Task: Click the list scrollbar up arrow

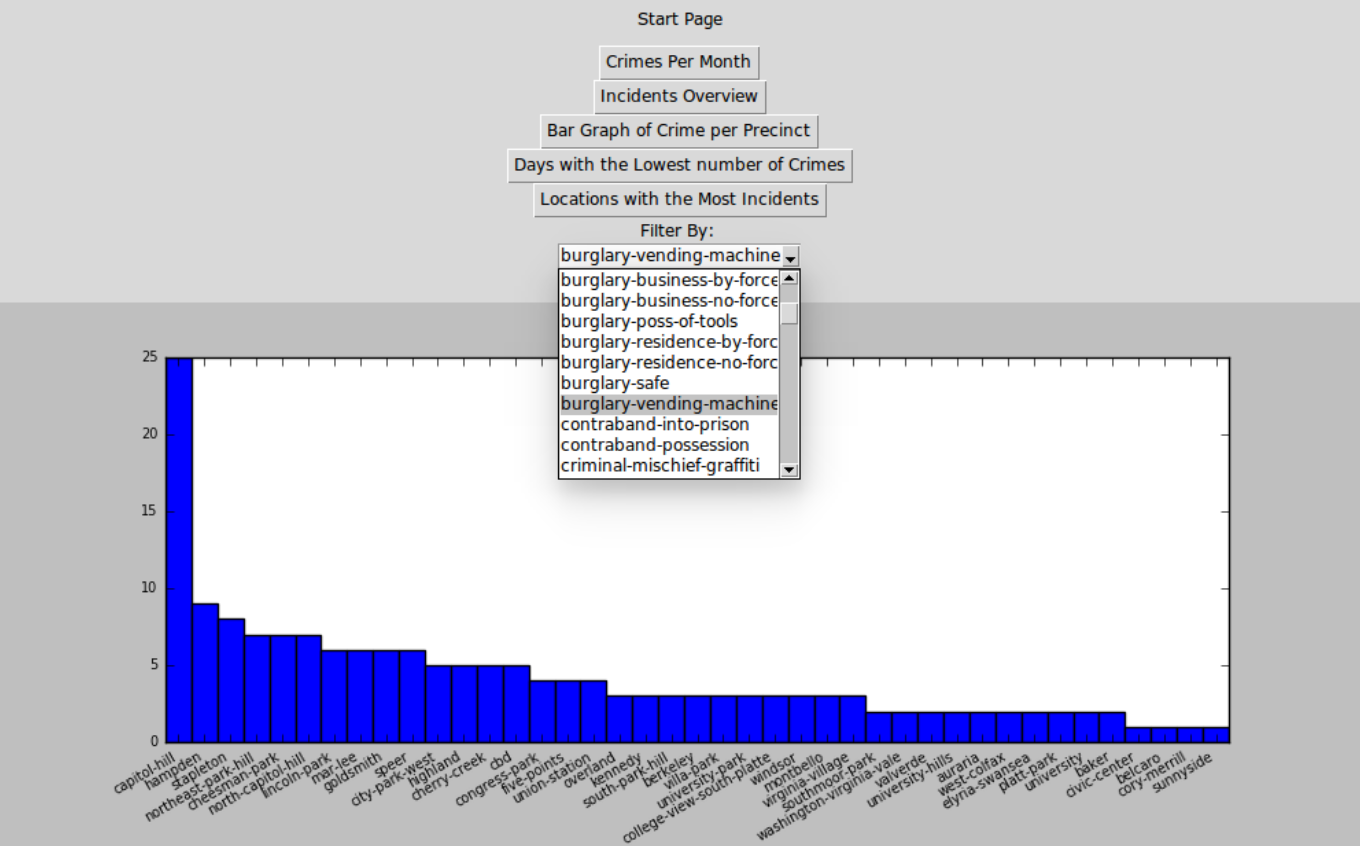Action: [x=789, y=278]
